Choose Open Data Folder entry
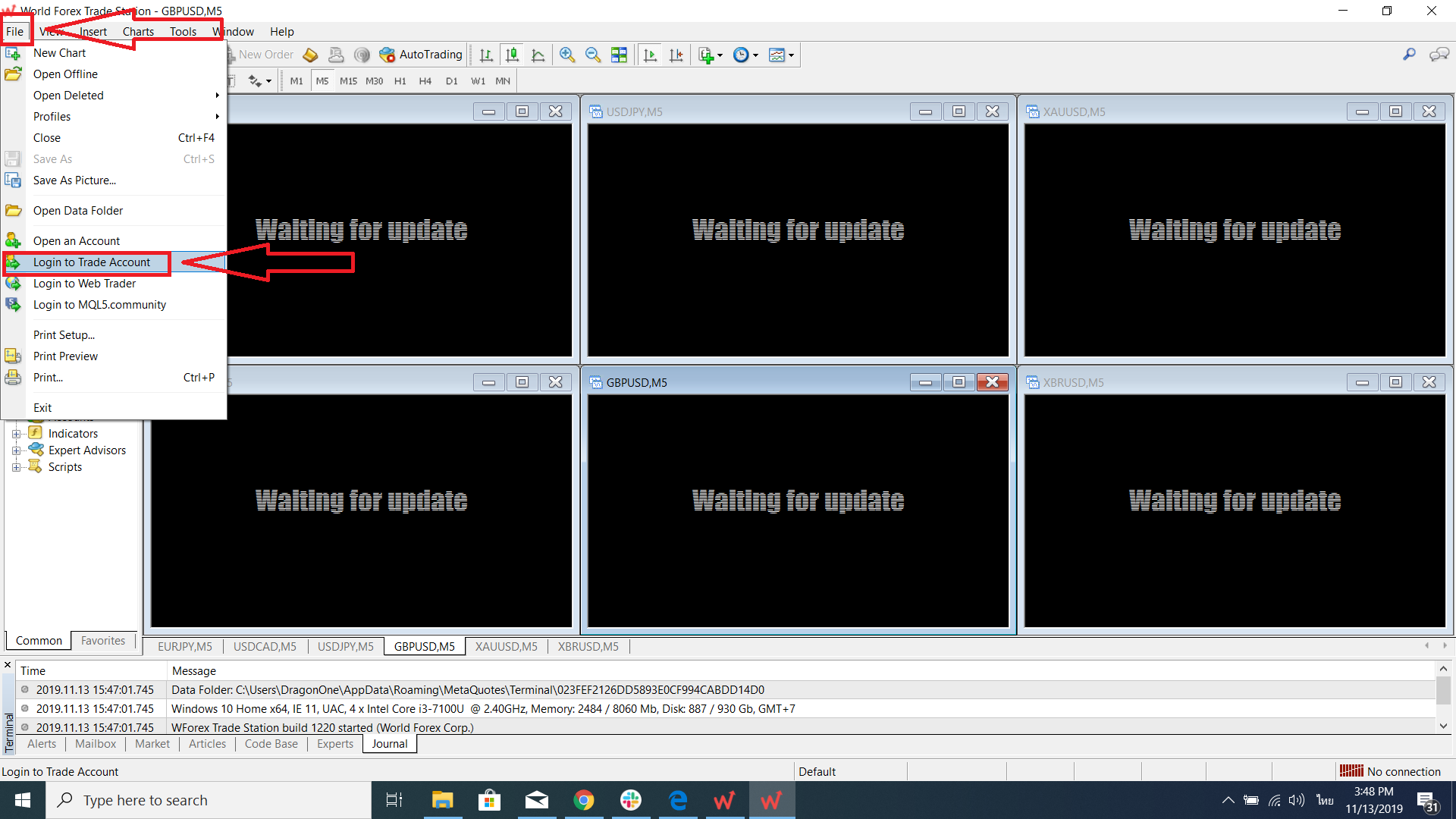 [114, 211]
